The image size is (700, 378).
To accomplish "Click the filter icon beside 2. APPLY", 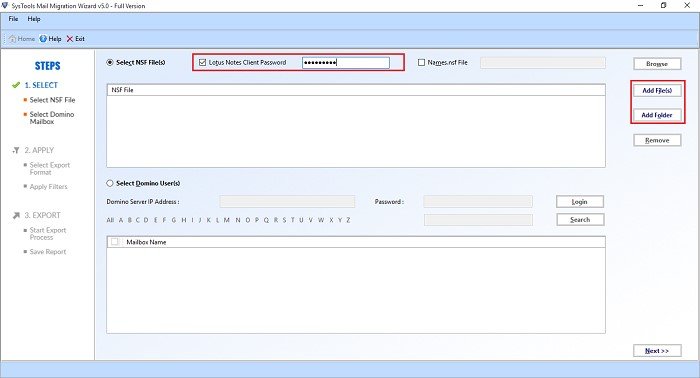I will click(16, 150).
